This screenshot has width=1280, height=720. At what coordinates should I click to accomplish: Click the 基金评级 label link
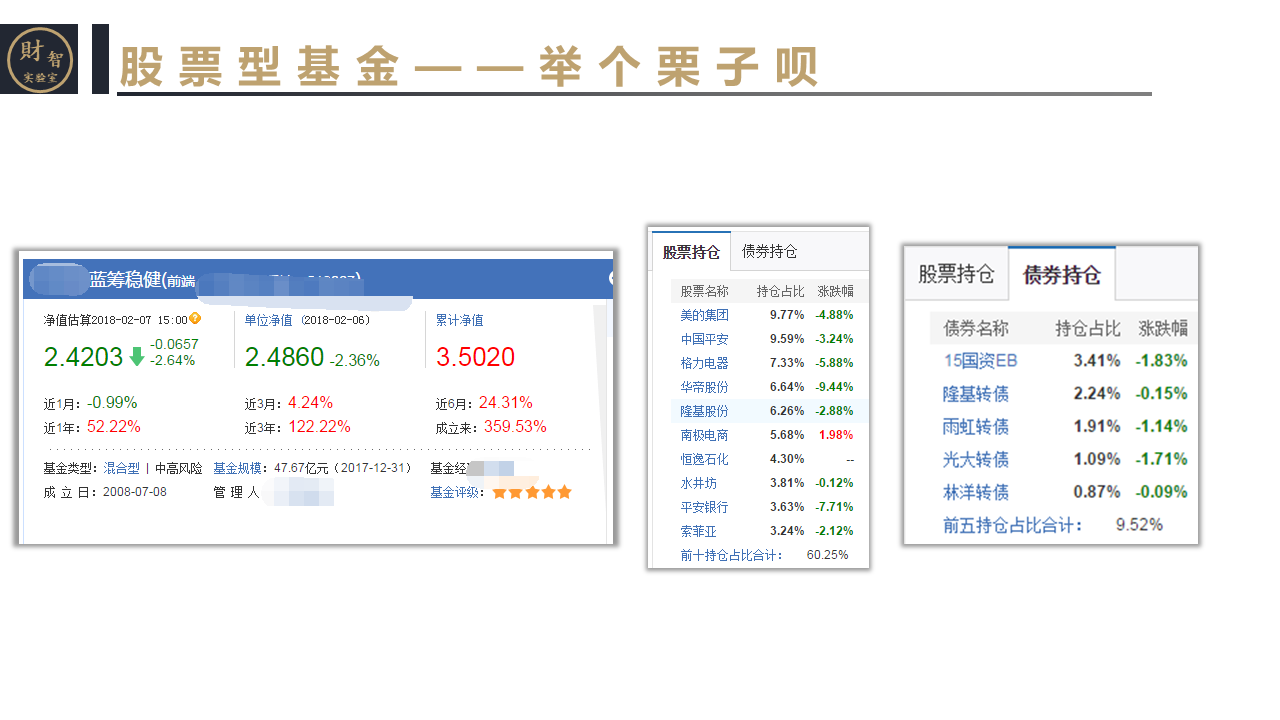[x=456, y=492]
